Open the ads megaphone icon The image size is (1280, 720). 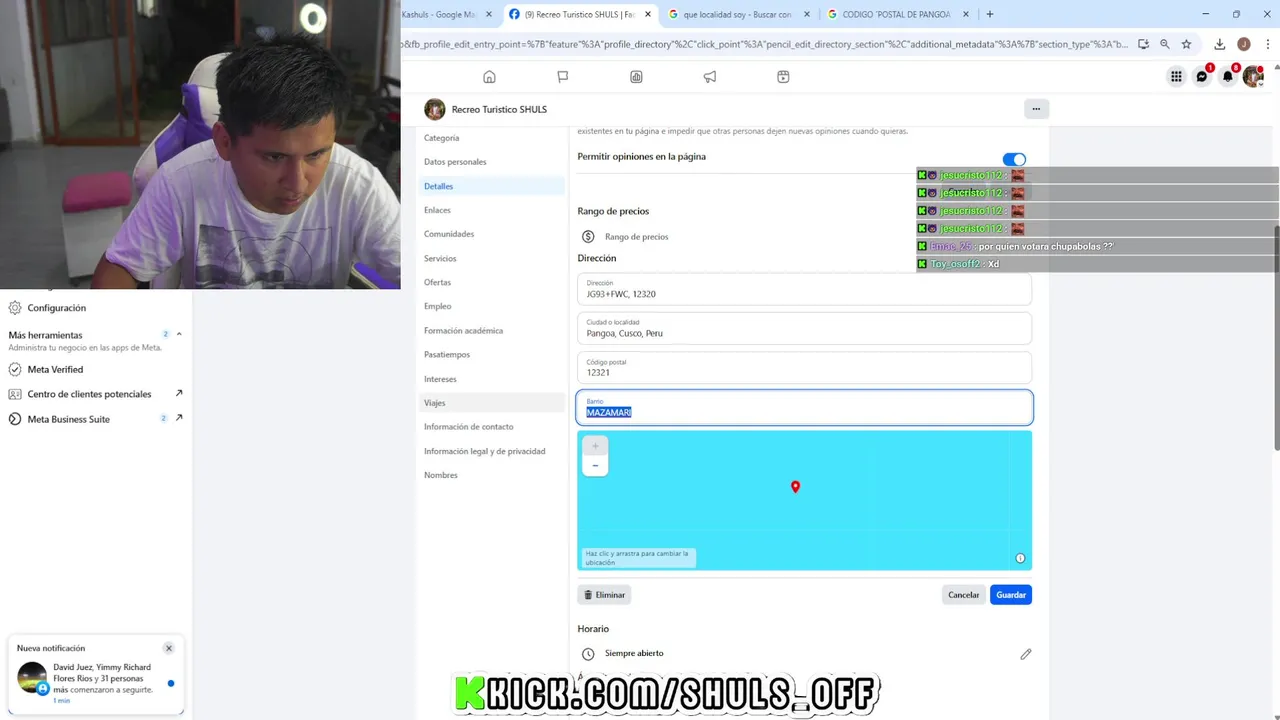710,77
